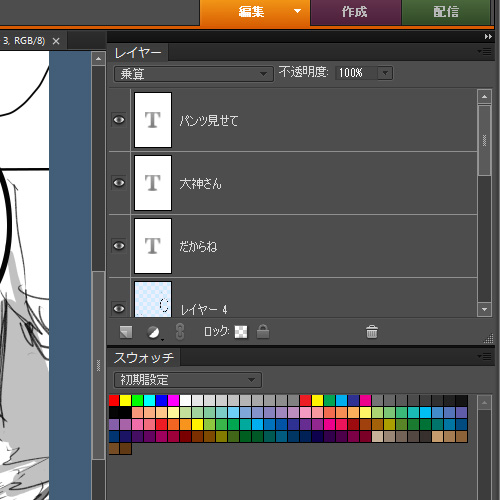Switch to the 作成 tab
Screen dimensions: 500x500
coord(355,12)
